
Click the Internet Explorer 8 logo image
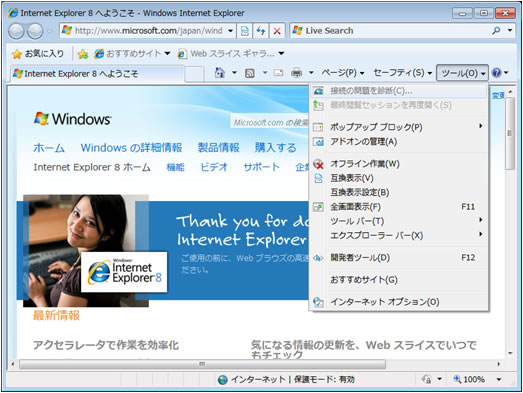124,272
